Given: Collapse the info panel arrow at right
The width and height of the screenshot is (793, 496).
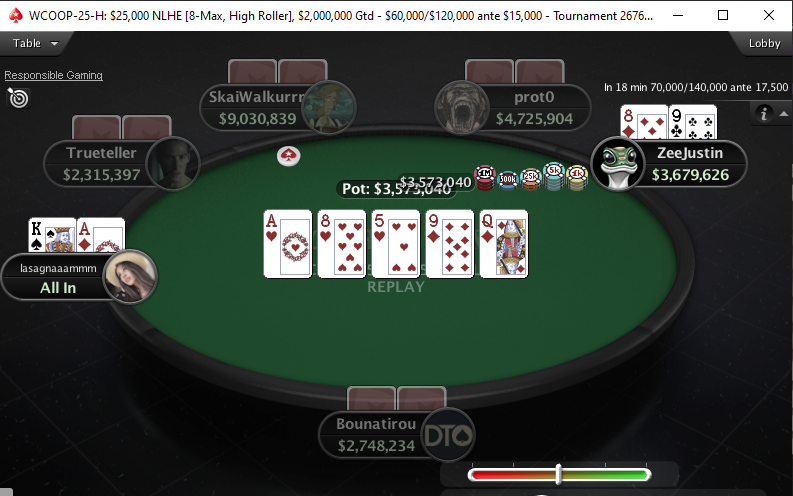Looking at the screenshot, I should [x=783, y=114].
